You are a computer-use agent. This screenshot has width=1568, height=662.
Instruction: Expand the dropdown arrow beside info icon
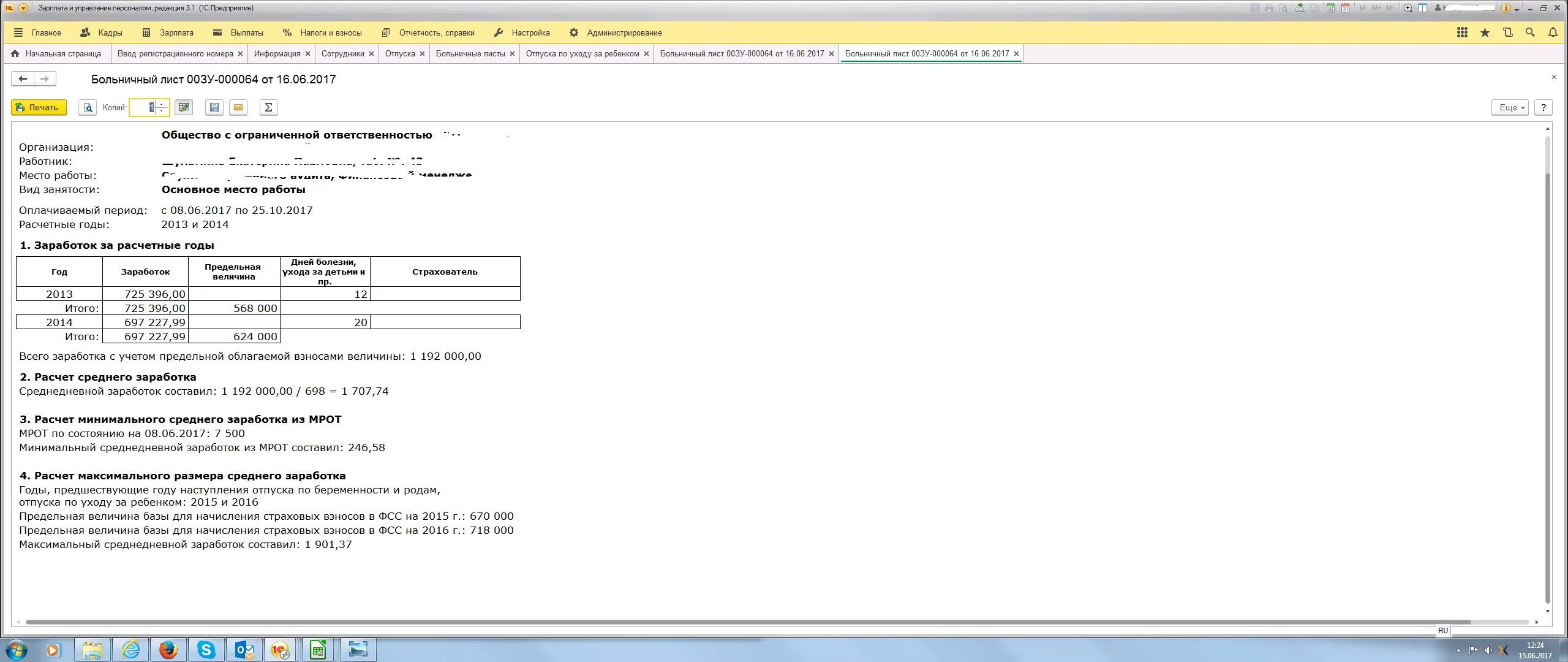(1517, 9)
